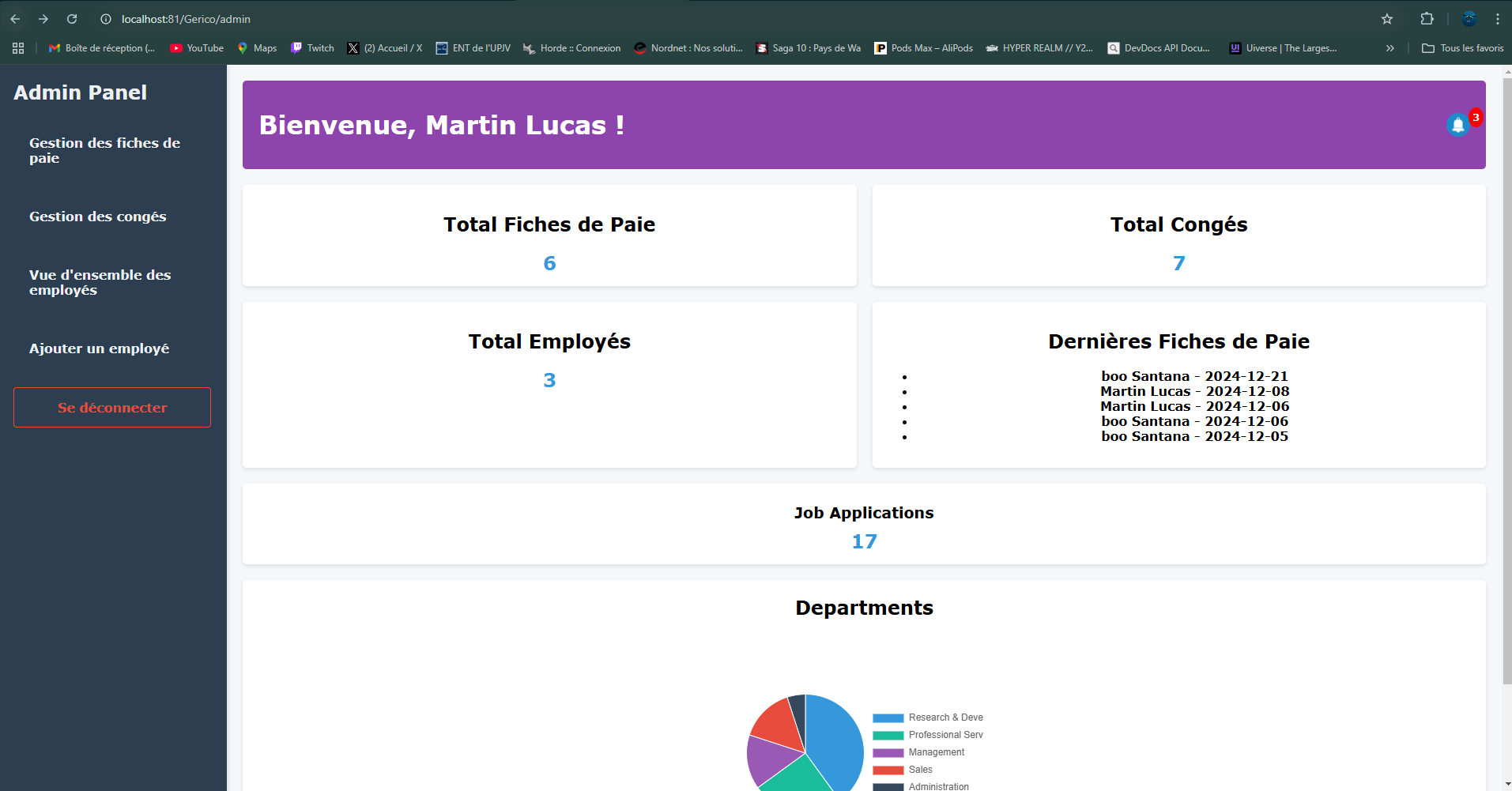This screenshot has width=1512, height=791.
Task: Select boo Santana - 2024-12-06 entry
Action: pos(1194,421)
